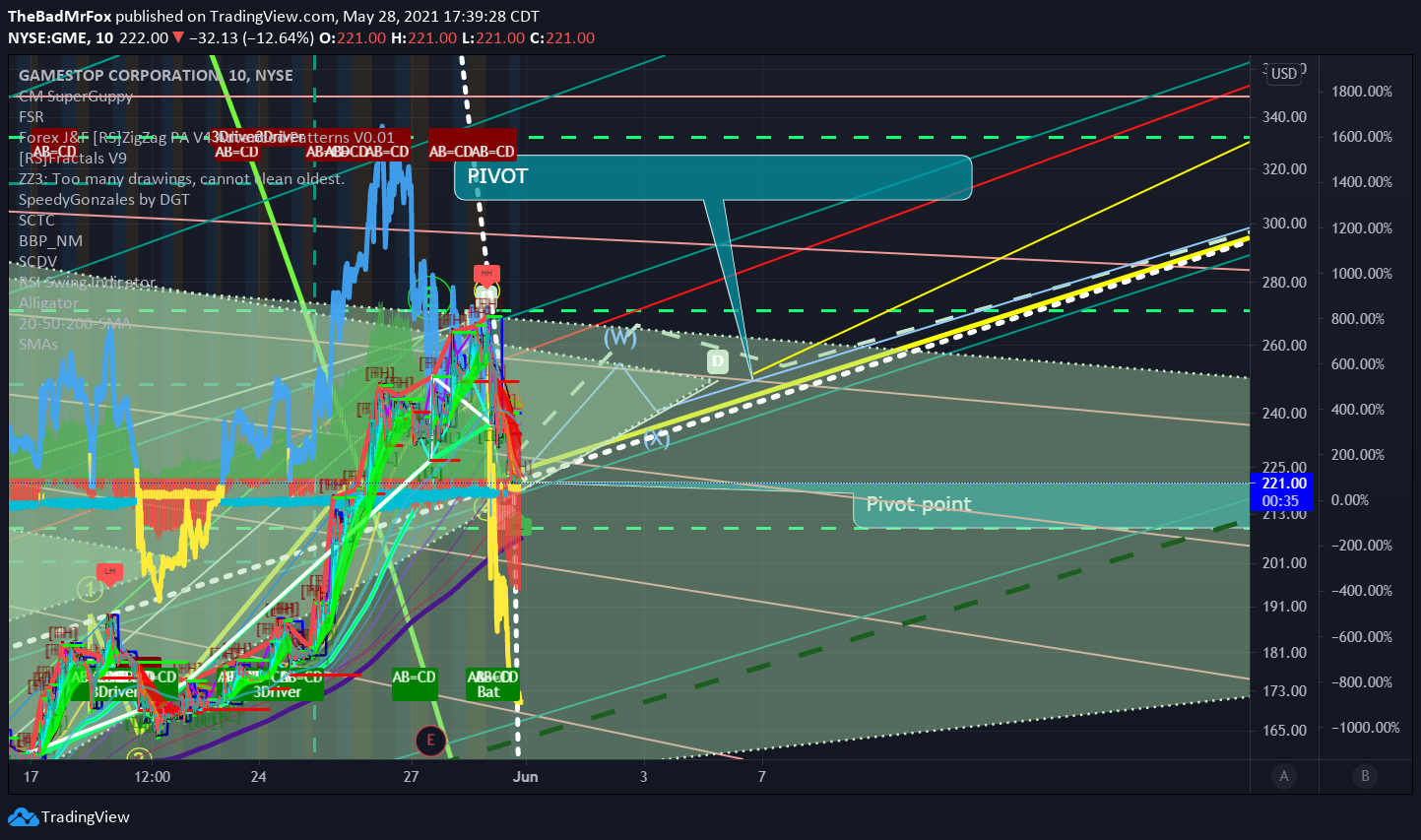Open the USD currency selector
Screen dimensions: 1421x840
coord(1284,74)
